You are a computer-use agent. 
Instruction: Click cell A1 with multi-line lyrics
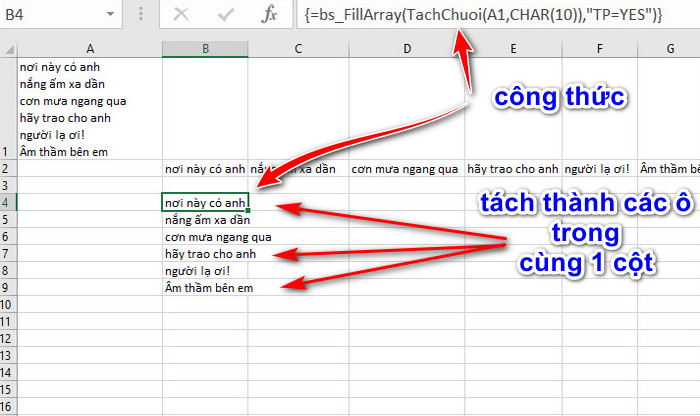tap(90, 108)
